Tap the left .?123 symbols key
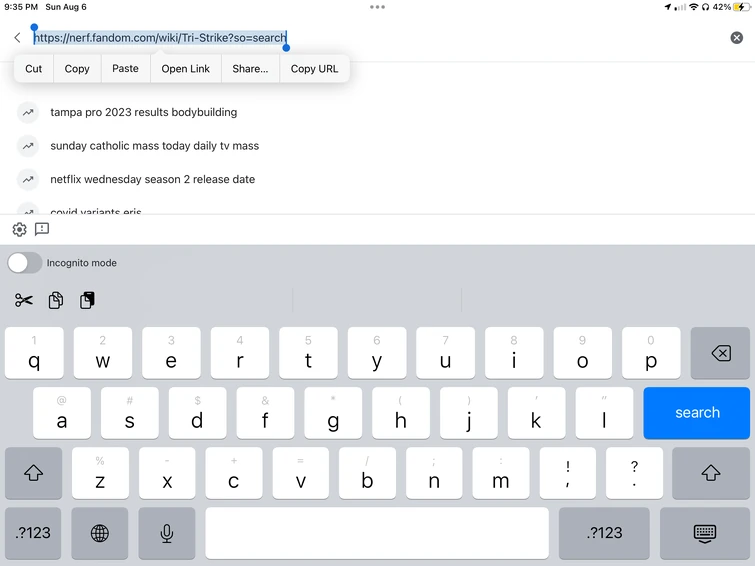Viewport: 755px width, 566px height. coord(33,533)
